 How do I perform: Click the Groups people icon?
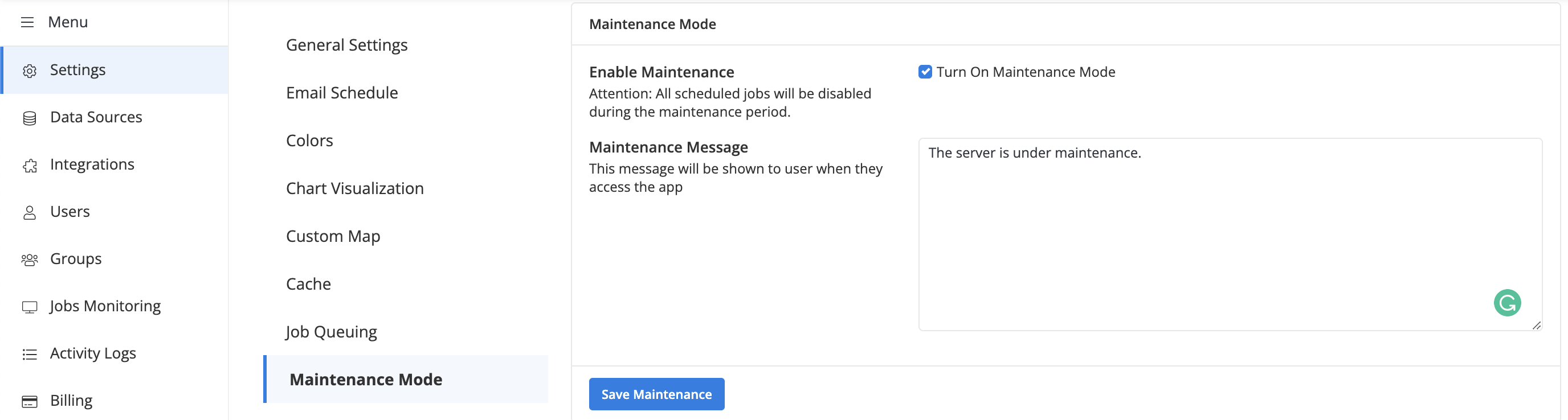[29, 260]
